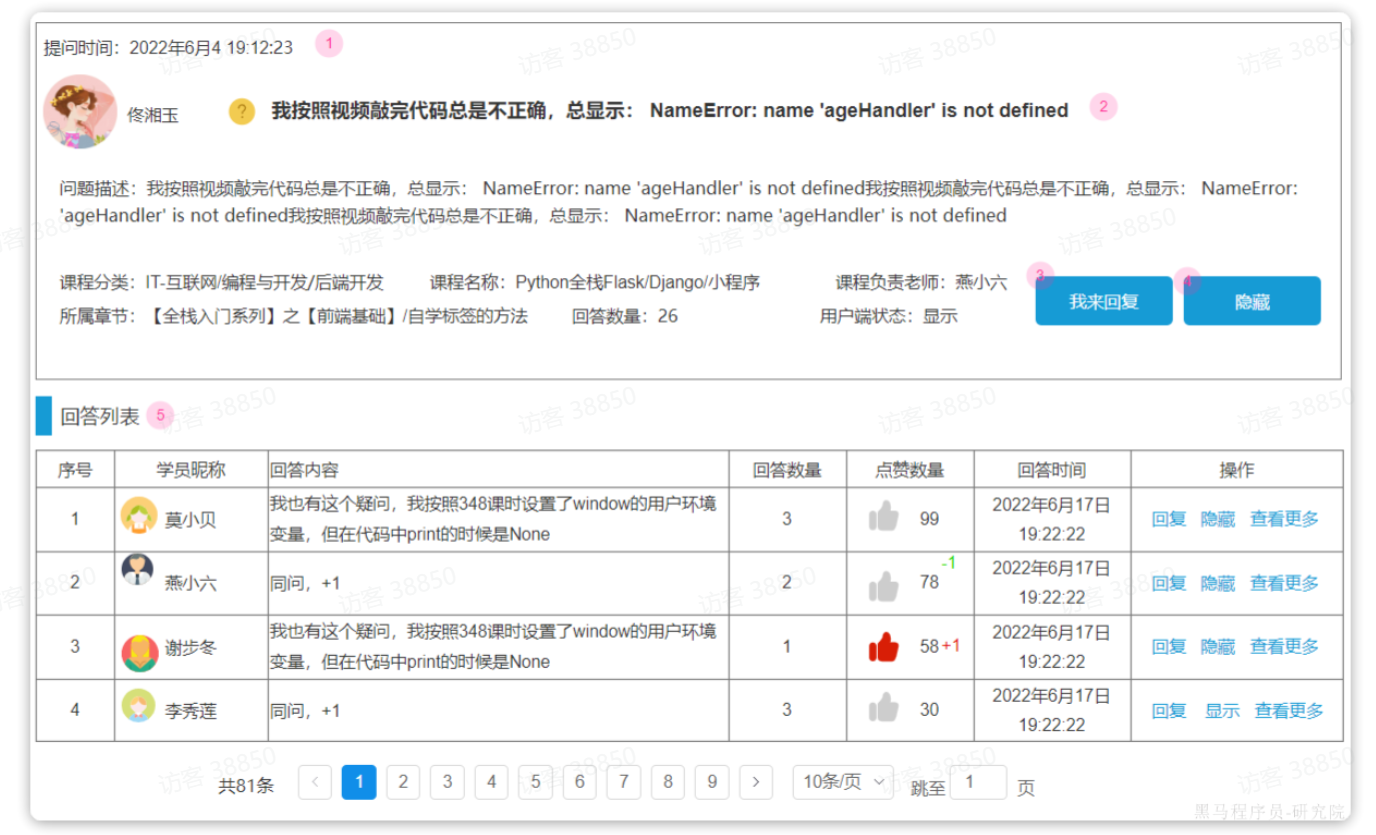Go to page 6
This screenshot has height=835, width=1376.
[x=579, y=782]
